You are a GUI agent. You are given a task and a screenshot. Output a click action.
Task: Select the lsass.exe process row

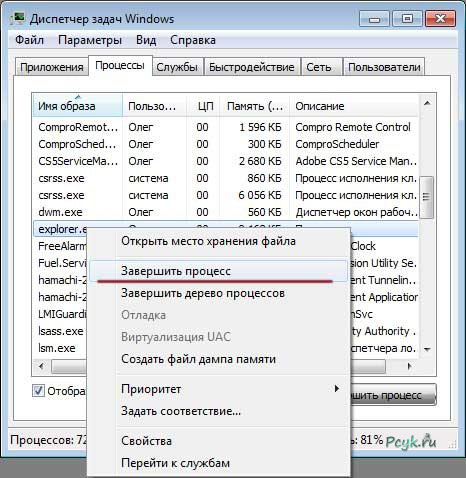click(61, 331)
